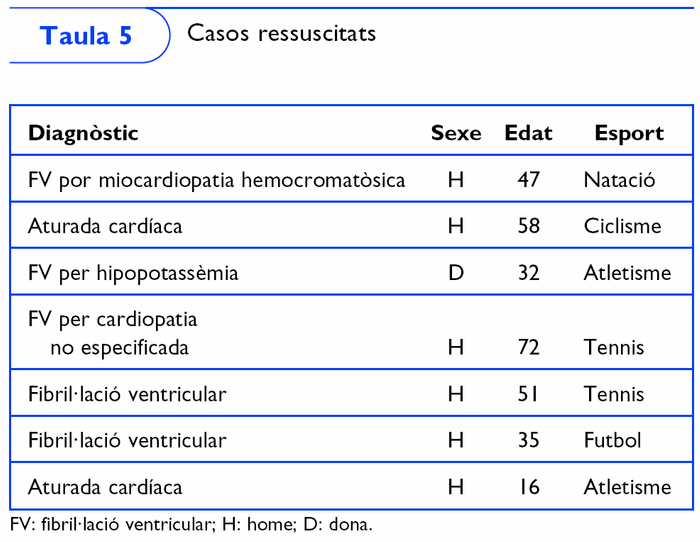
Task: Click the "FV per hipopotassèmia" diagnosis
Action: pos(133,272)
